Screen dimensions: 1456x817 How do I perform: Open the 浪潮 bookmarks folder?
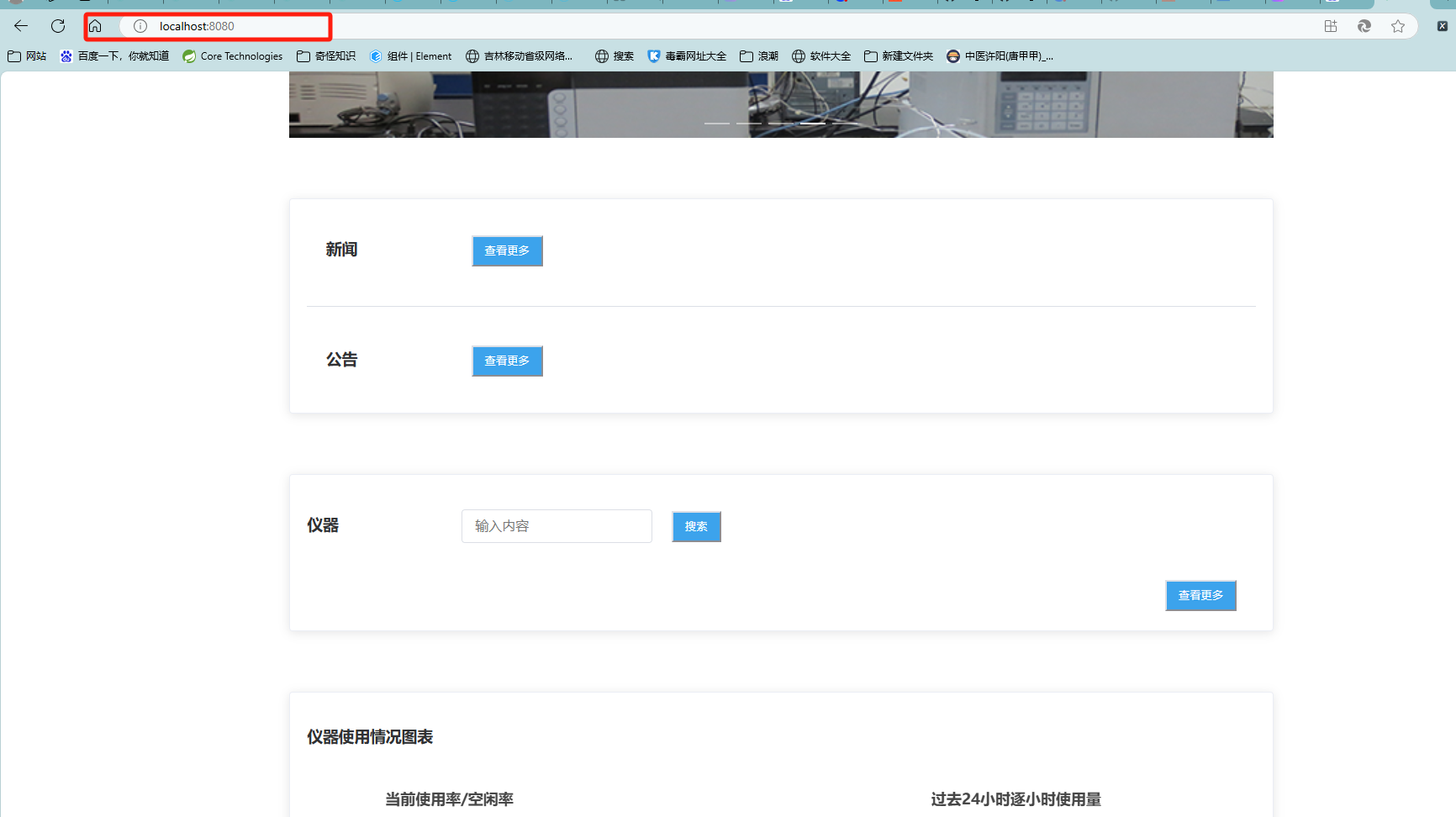click(x=759, y=56)
